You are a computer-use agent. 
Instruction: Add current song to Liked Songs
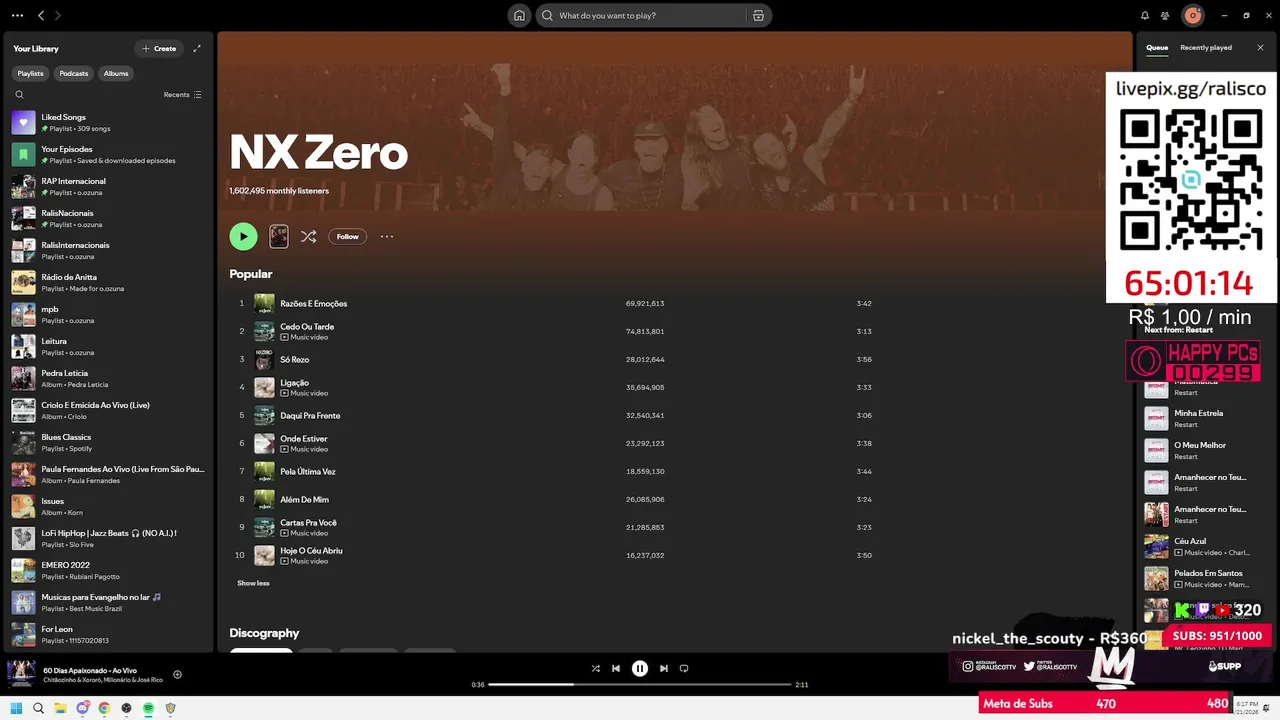[x=177, y=674]
